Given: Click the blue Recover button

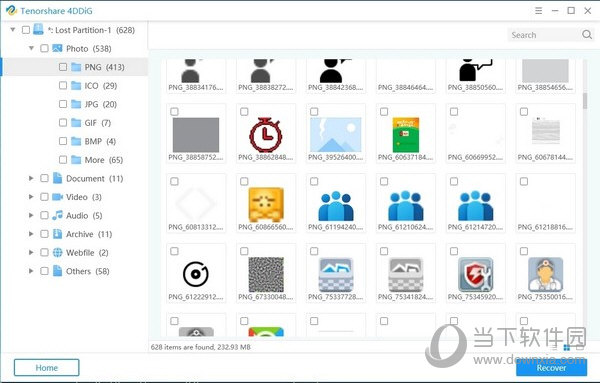Looking at the screenshot, I should click(x=551, y=368).
